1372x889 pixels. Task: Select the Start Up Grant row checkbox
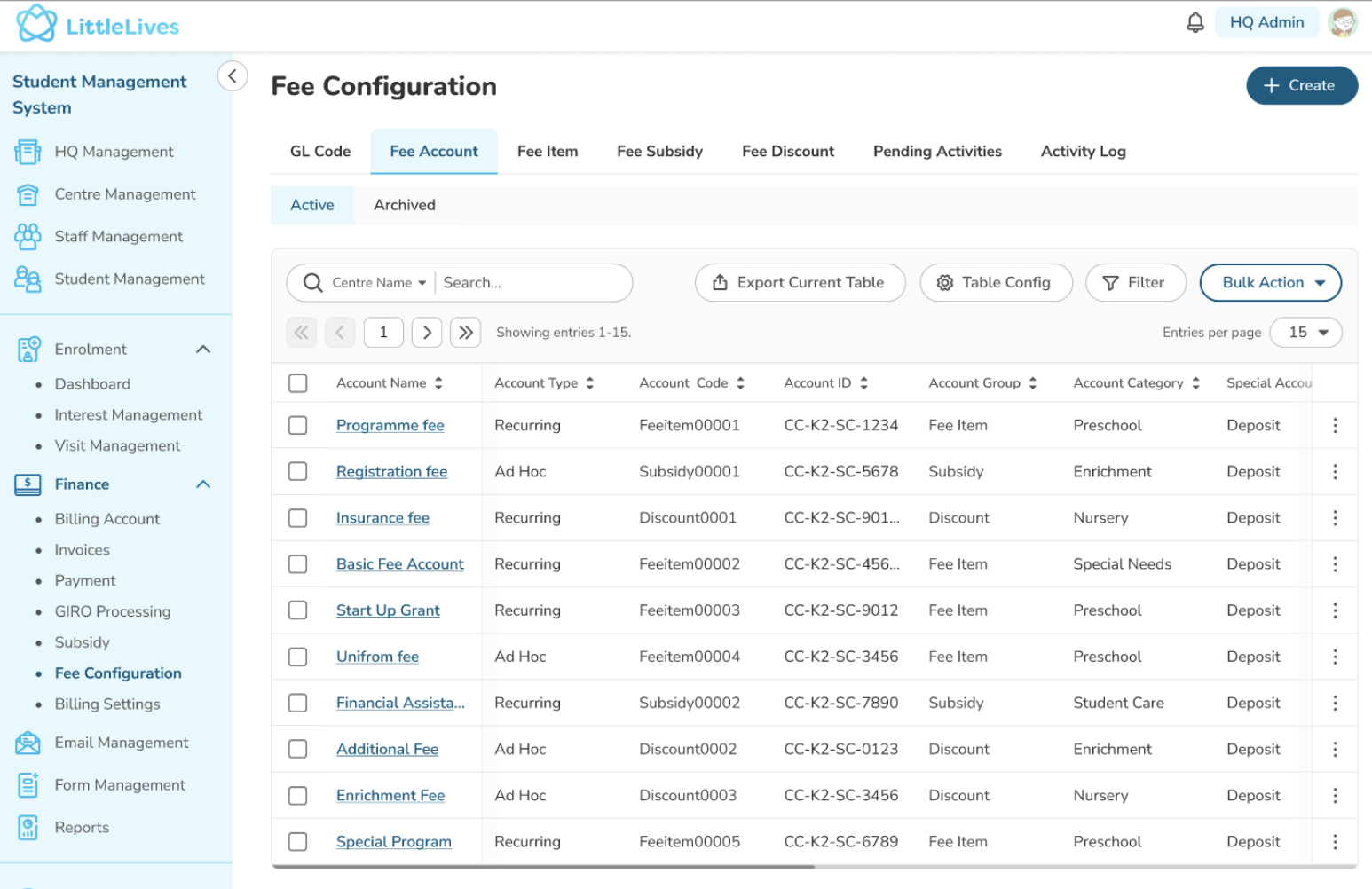(298, 610)
